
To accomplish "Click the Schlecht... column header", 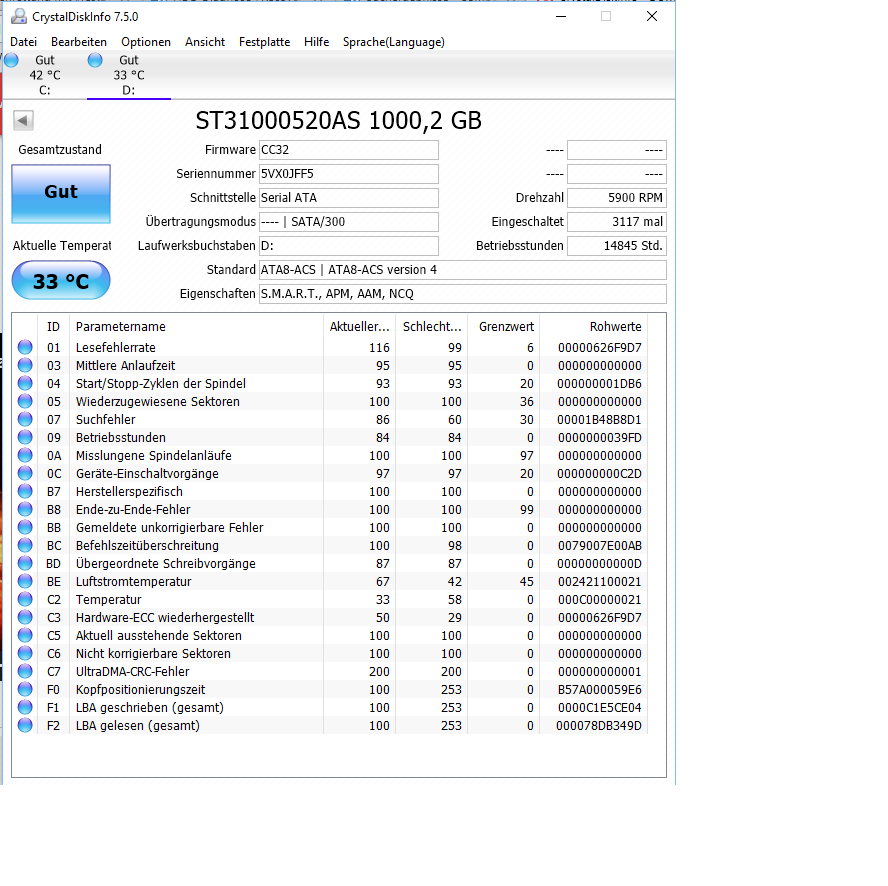I will point(432,327).
